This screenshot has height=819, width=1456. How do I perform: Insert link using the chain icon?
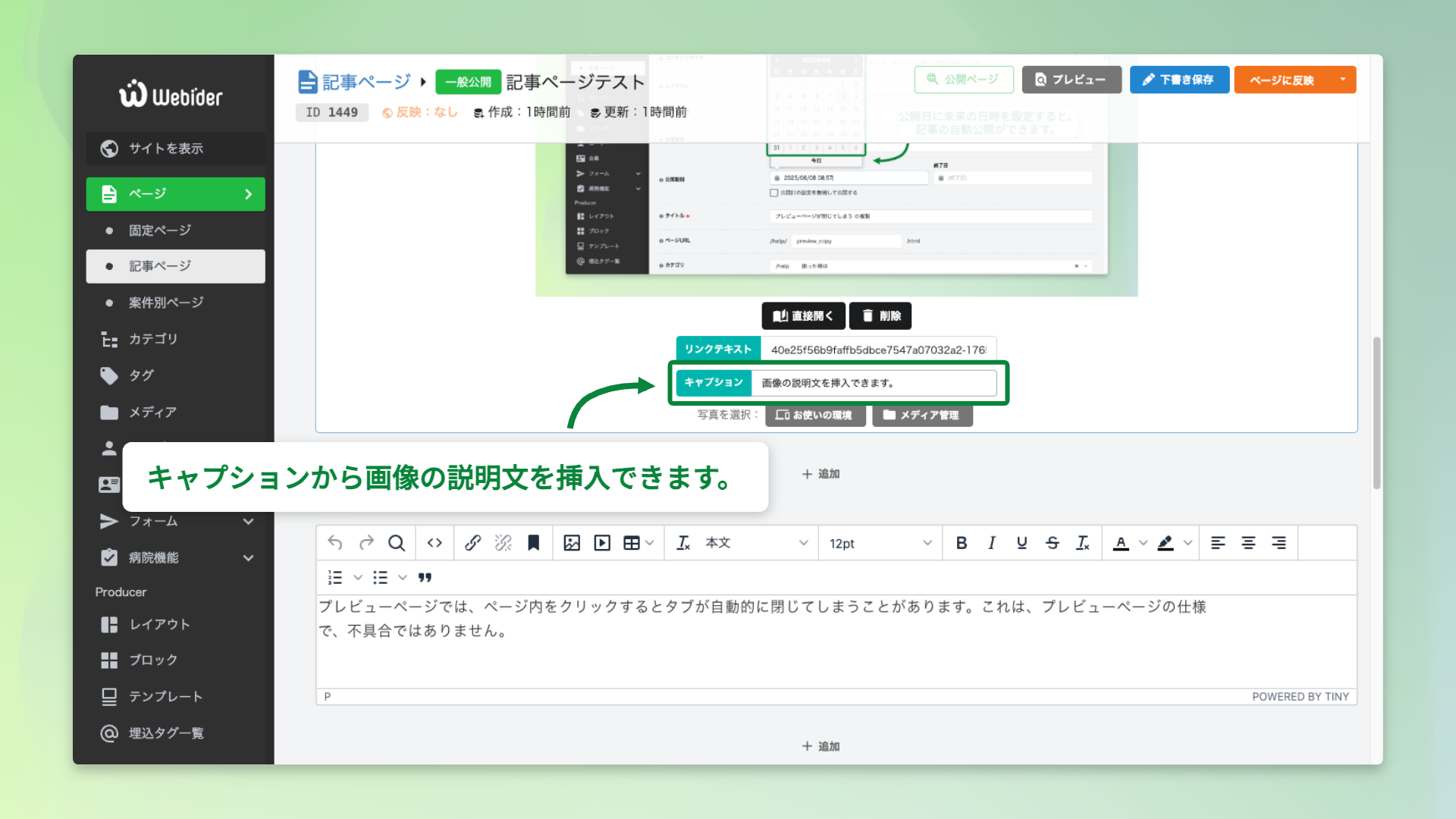coord(472,543)
